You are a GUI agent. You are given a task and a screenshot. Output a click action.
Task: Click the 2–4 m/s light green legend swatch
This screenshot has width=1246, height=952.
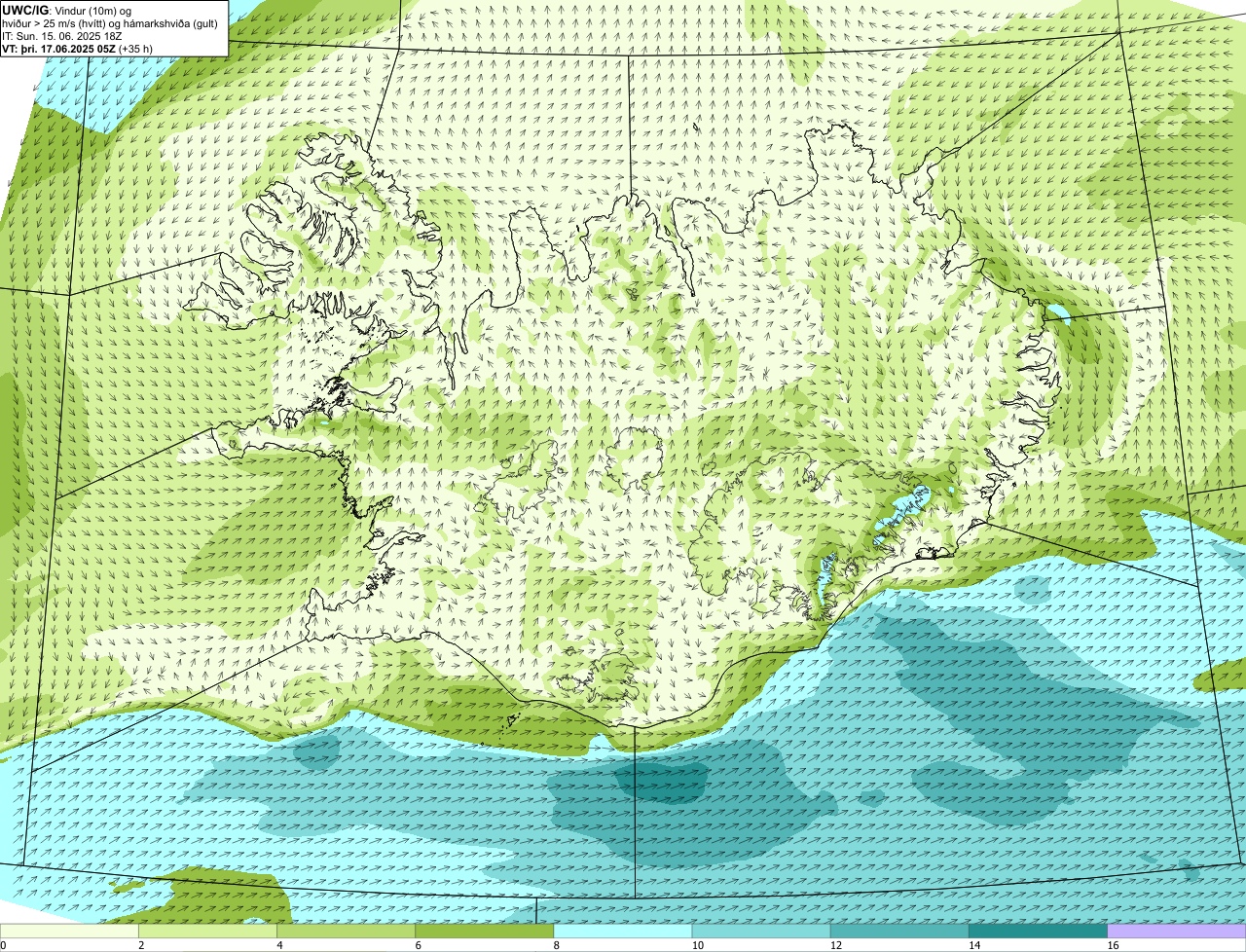[207, 932]
